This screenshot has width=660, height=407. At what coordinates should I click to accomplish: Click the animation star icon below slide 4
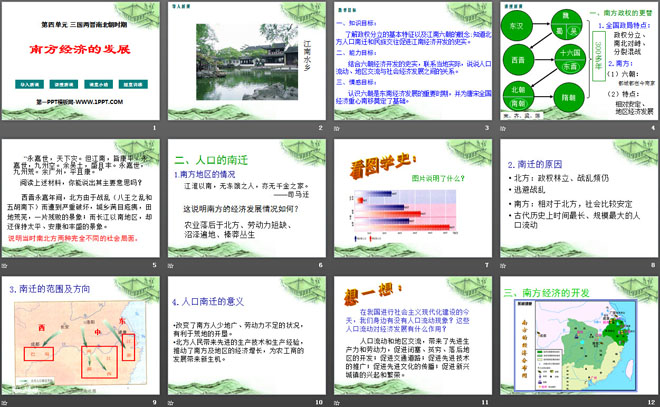tap(503, 128)
